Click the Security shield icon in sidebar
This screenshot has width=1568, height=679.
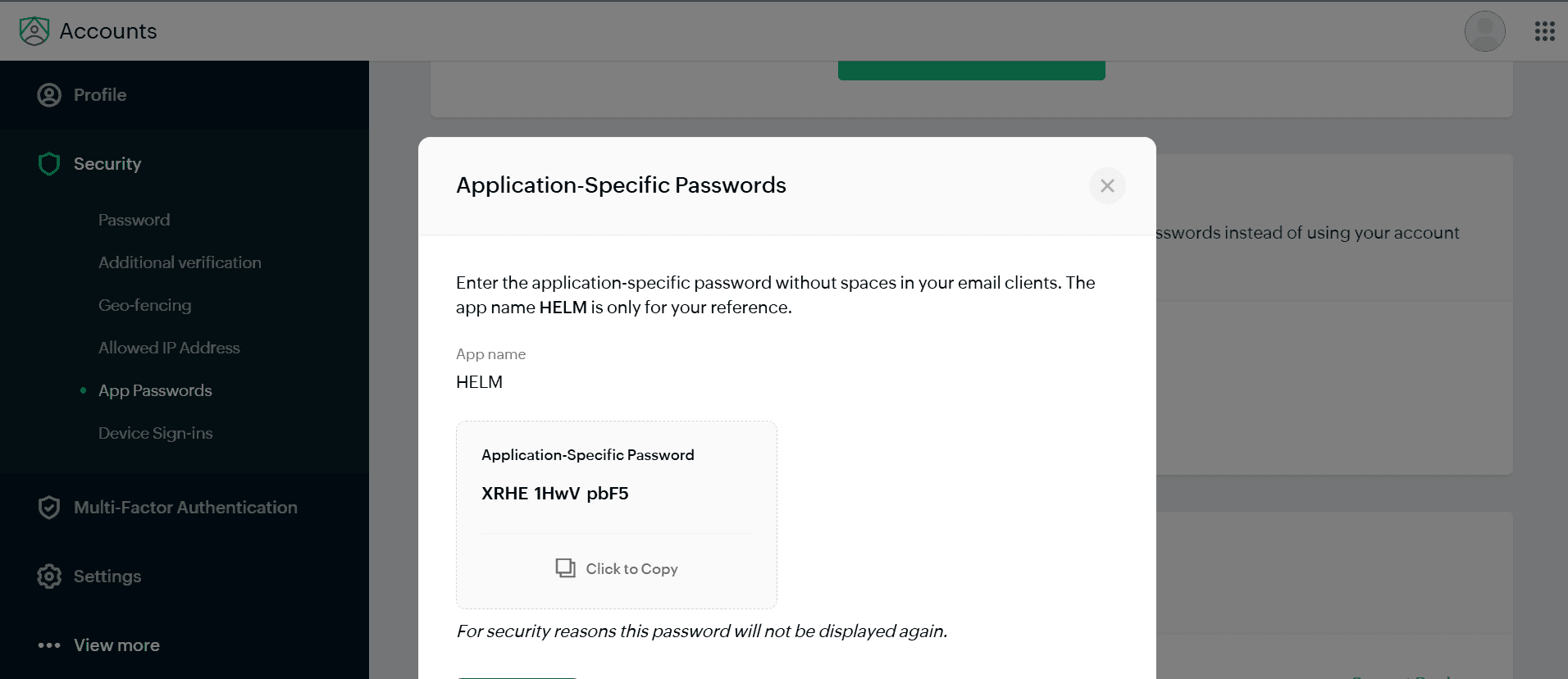[x=49, y=164]
